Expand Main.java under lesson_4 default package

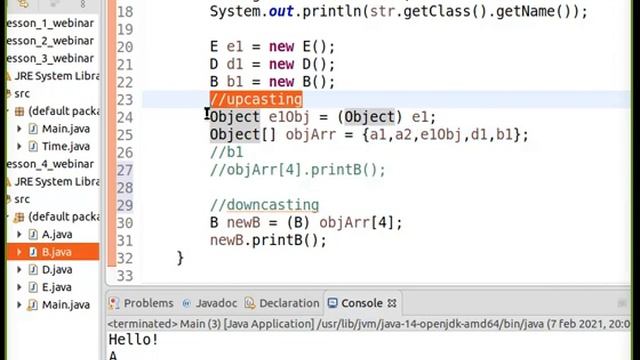coord(19,305)
